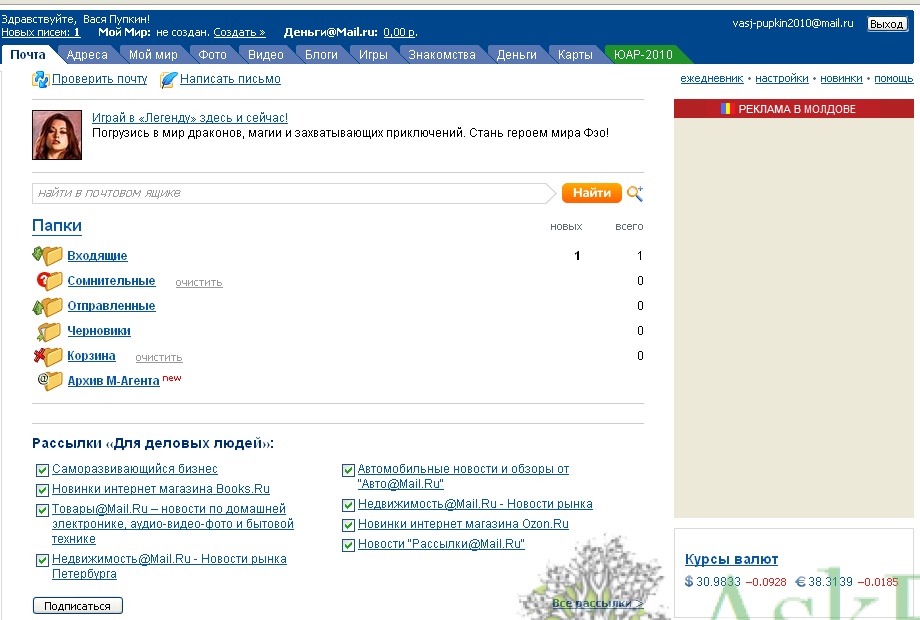Click the Выход logout button
The height and width of the screenshot is (620, 920).
[887, 24]
